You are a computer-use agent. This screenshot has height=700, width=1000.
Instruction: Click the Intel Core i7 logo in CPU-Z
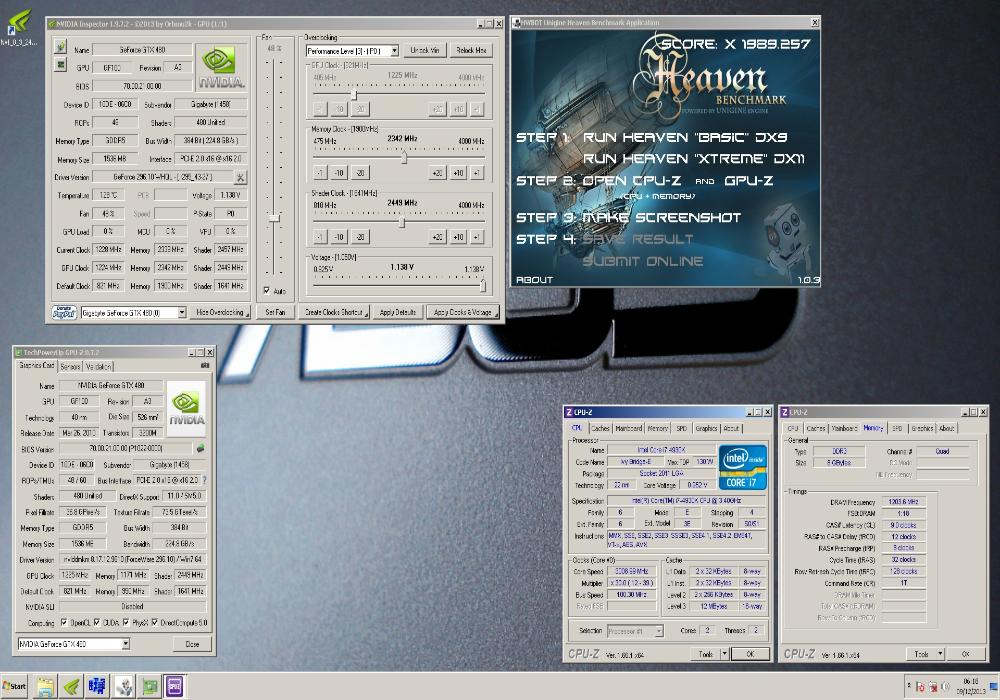pos(742,467)
